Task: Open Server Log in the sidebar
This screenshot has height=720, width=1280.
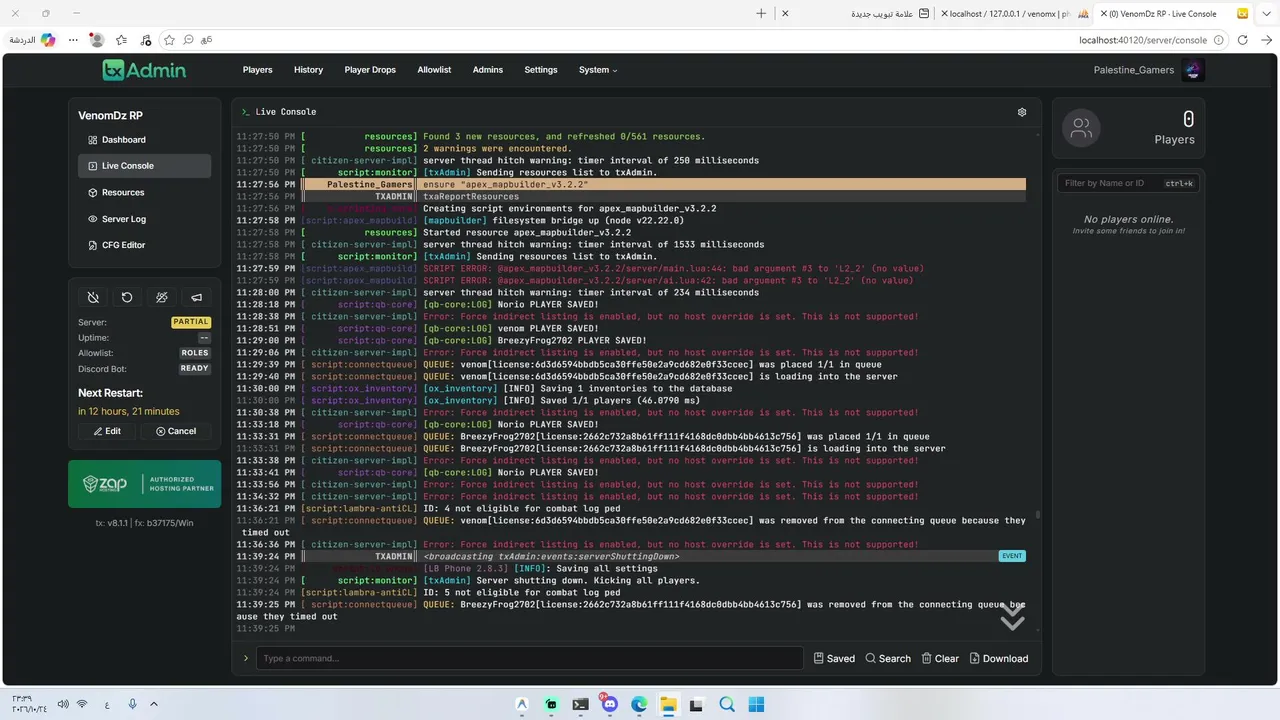Action: [144, 219]
